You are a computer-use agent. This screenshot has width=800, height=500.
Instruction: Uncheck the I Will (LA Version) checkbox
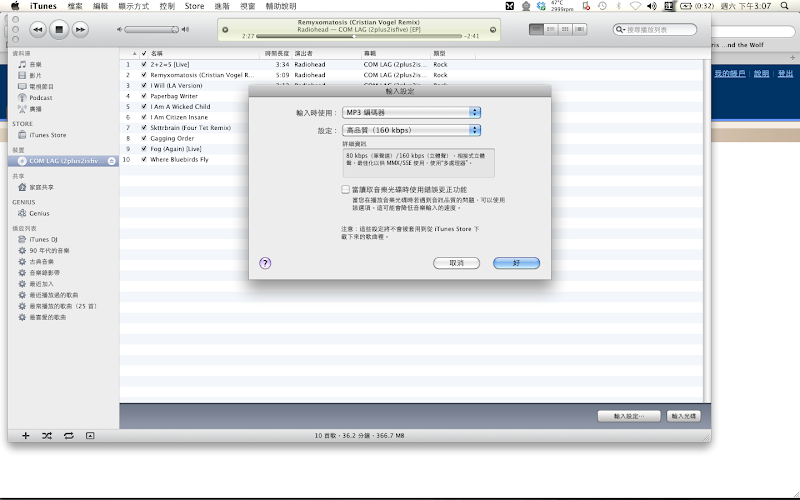[x=144, y=86]
